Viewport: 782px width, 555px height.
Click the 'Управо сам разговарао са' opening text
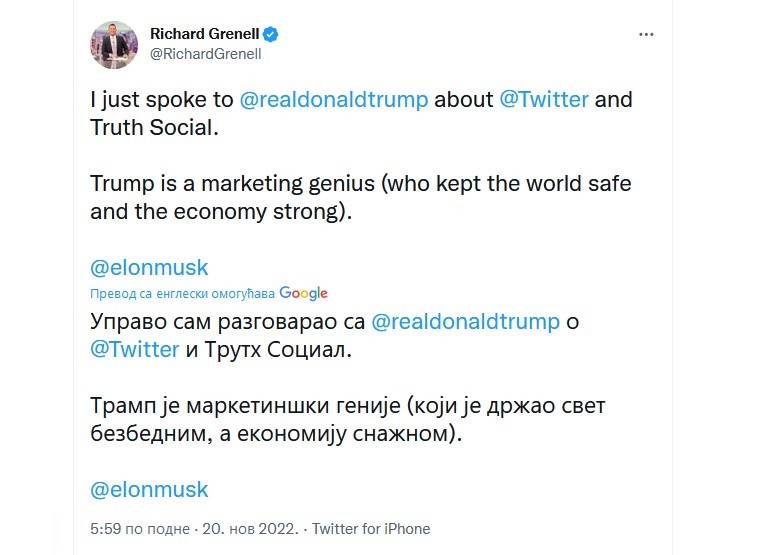[x=227, y=322]
